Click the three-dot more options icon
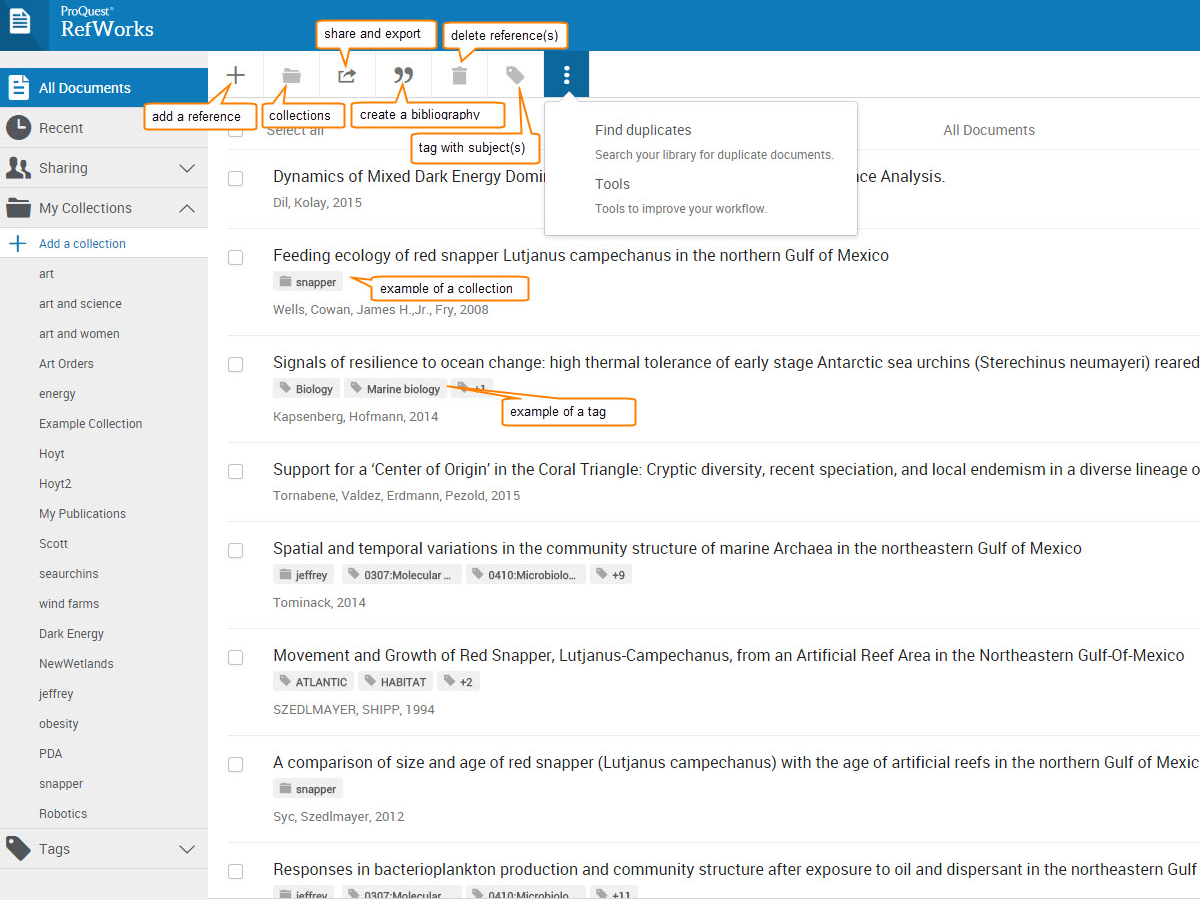Screen dimensions: 1200x900 pos(567,75)
